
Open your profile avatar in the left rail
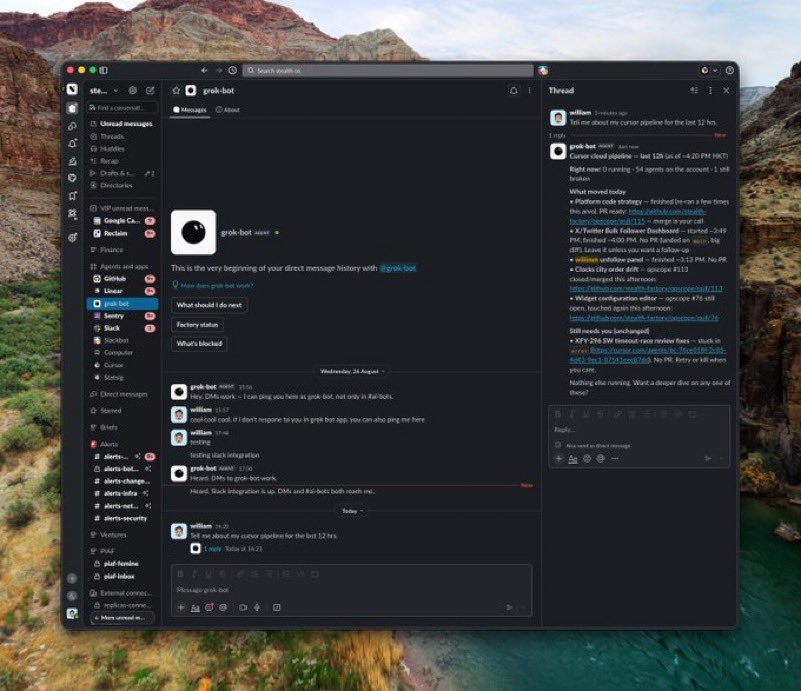[73, 613]
